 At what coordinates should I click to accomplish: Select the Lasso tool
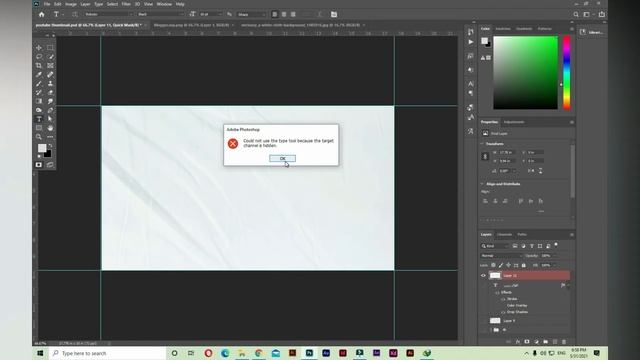click(x=39, y=56)
